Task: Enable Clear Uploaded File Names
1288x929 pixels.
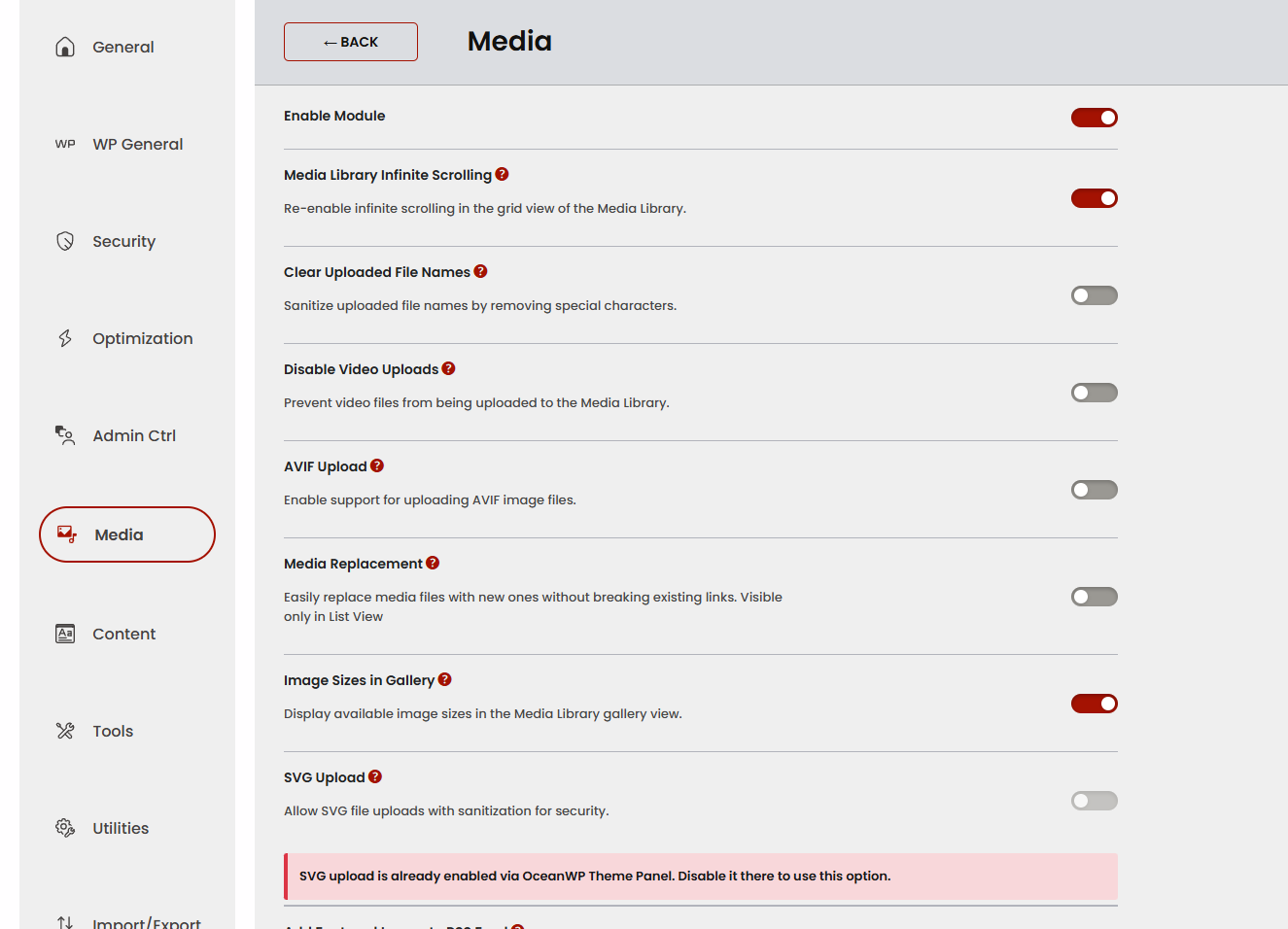Action: click(x=1094, y=294)
